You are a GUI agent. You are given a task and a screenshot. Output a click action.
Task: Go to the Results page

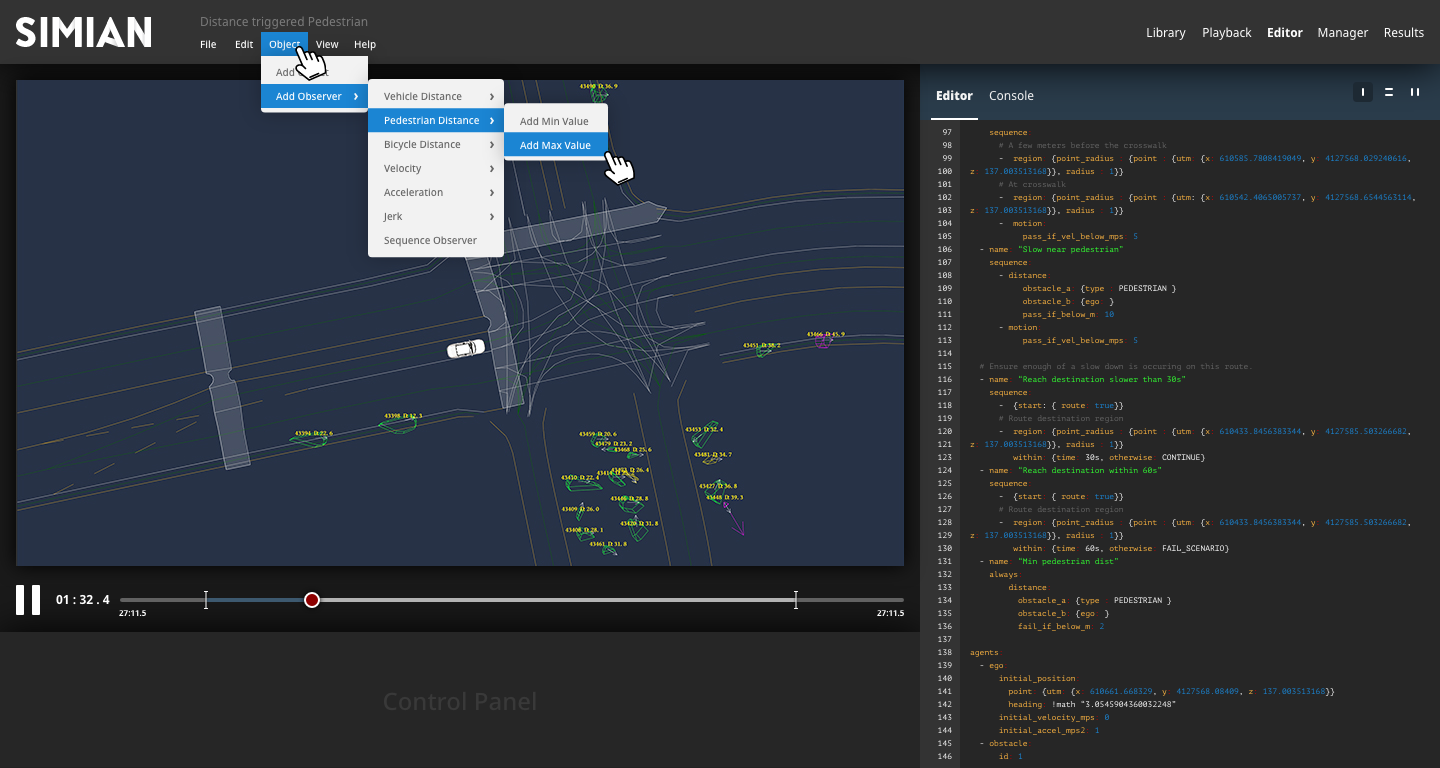click(1403, 33)
